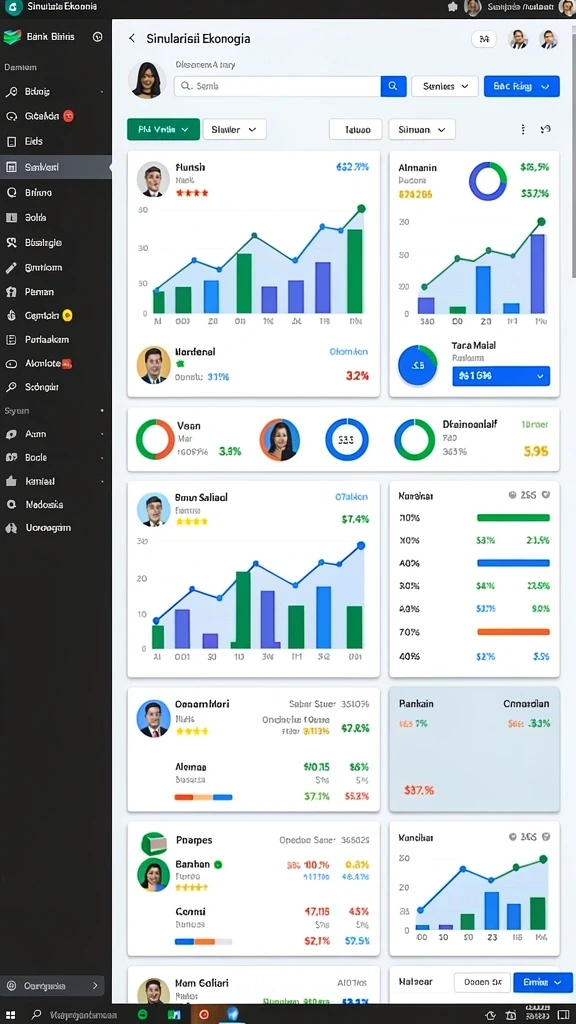Open the blue dropdown under Tara Malal
Screen dimensions: 576x1024
point(501,376)
